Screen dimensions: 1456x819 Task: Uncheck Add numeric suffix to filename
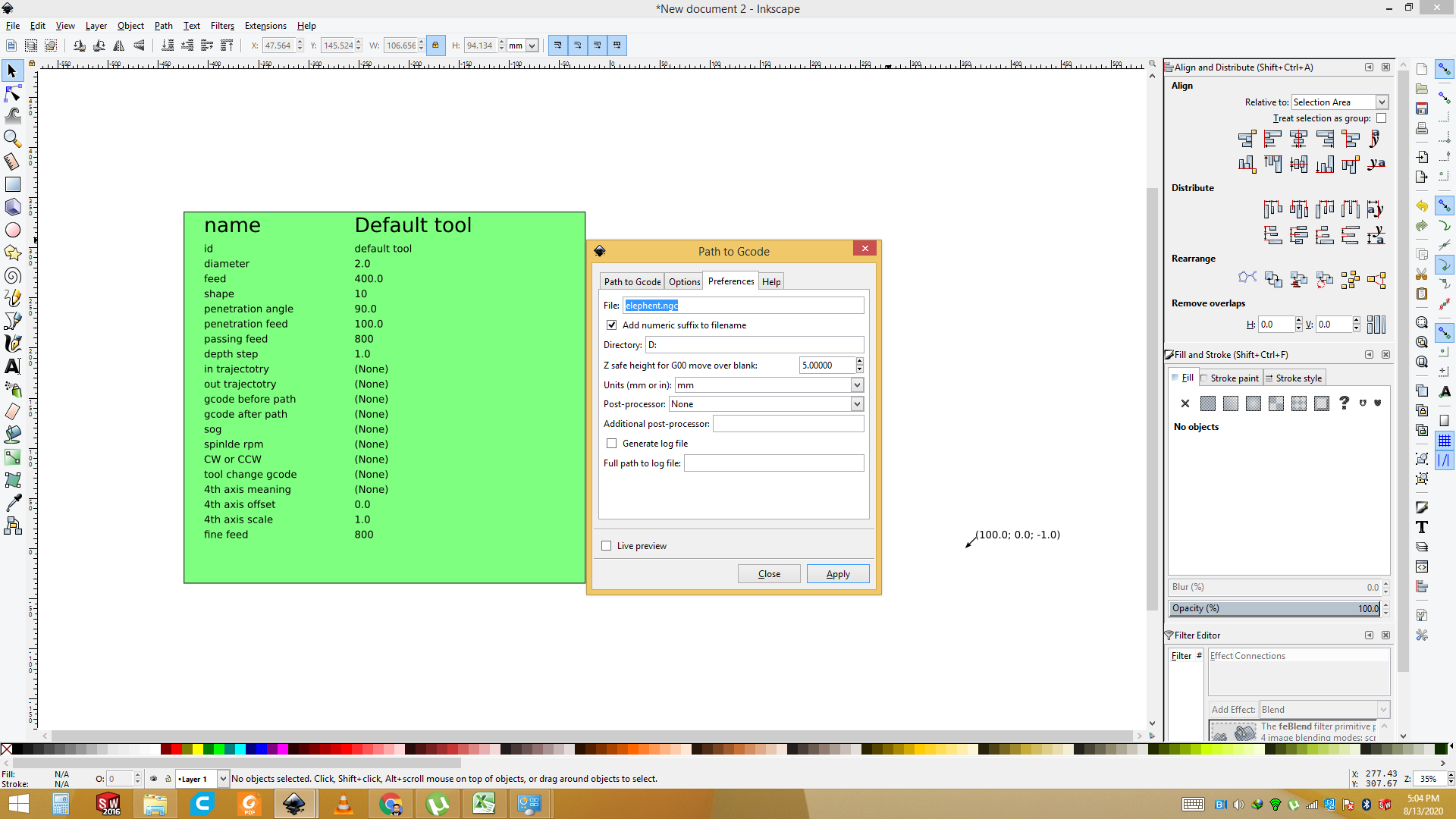[611, 325]
